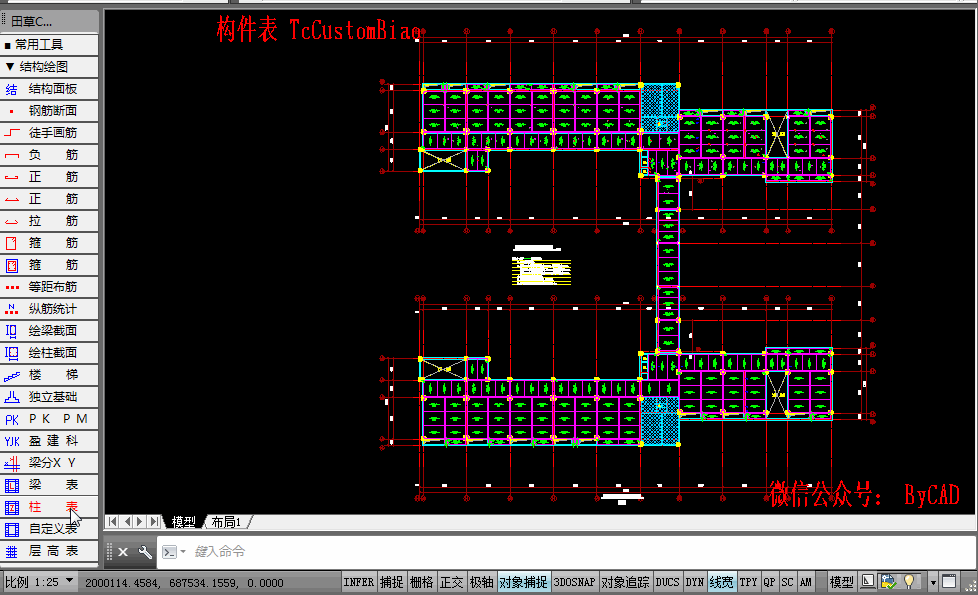Select the 绘柱截面 draw column section tool
This screenshot has height=595, width=978.
click(x=49, y=352)
